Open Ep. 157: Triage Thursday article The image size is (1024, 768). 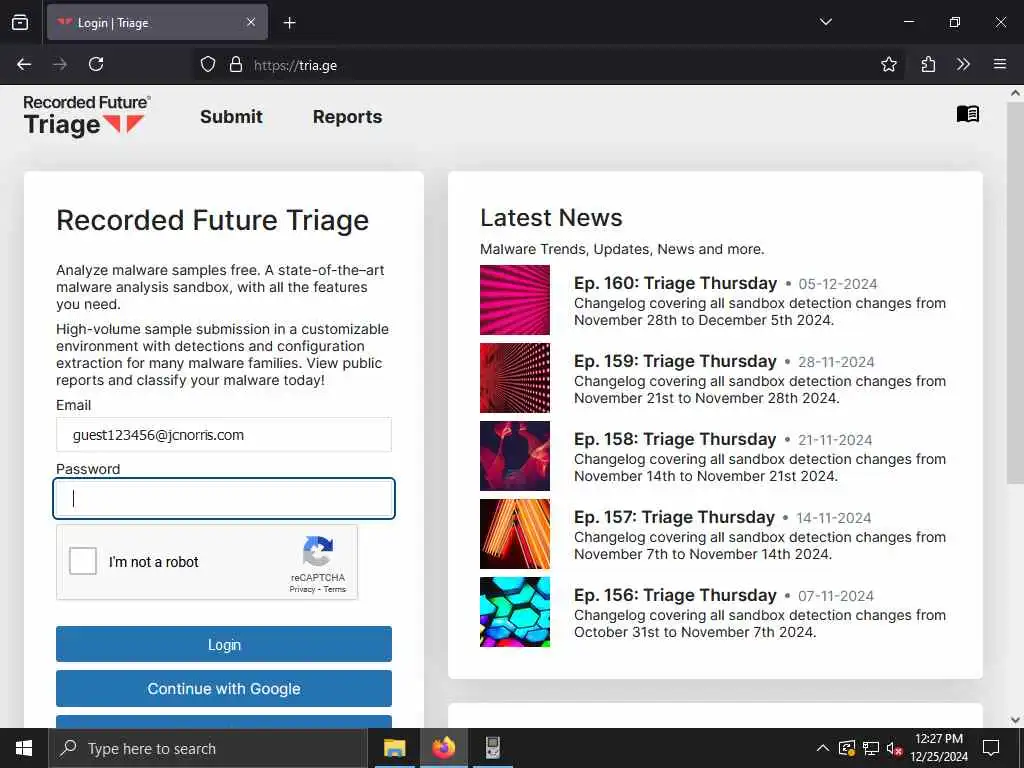[674, 517]
